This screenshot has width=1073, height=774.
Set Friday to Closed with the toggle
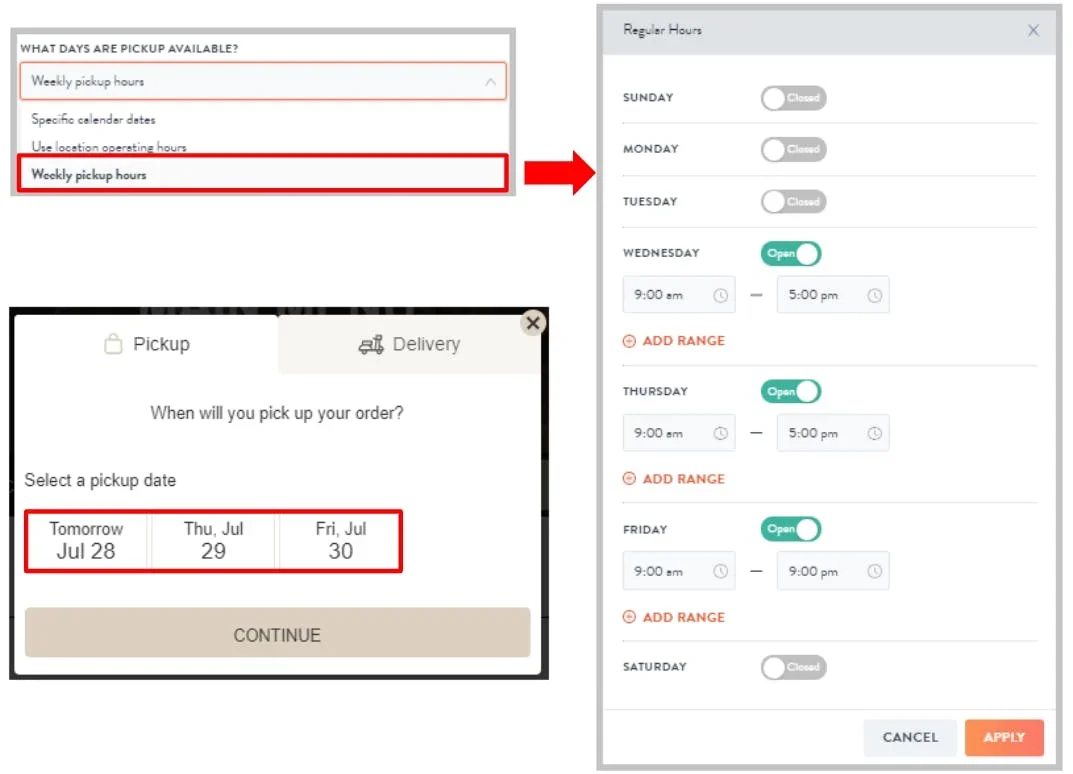click(790, 529)
